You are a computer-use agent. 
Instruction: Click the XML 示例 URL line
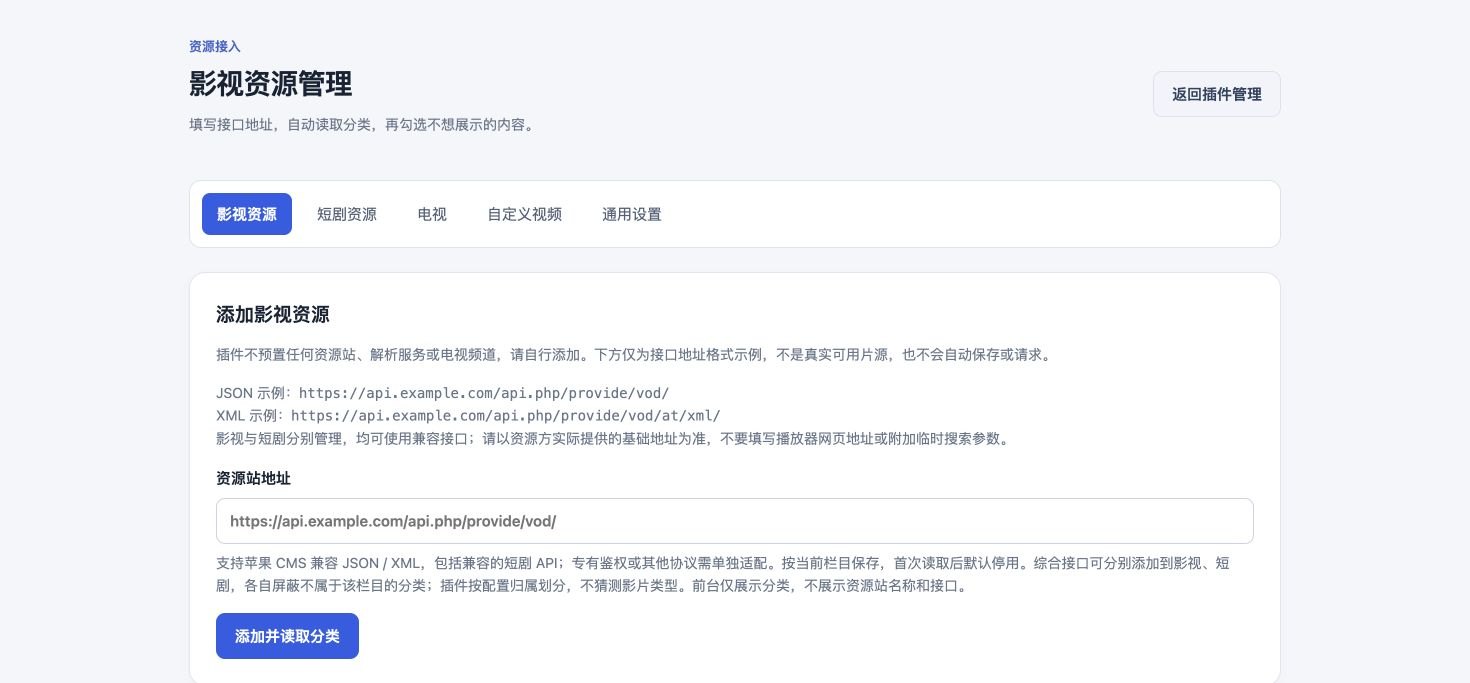(468, 415)
